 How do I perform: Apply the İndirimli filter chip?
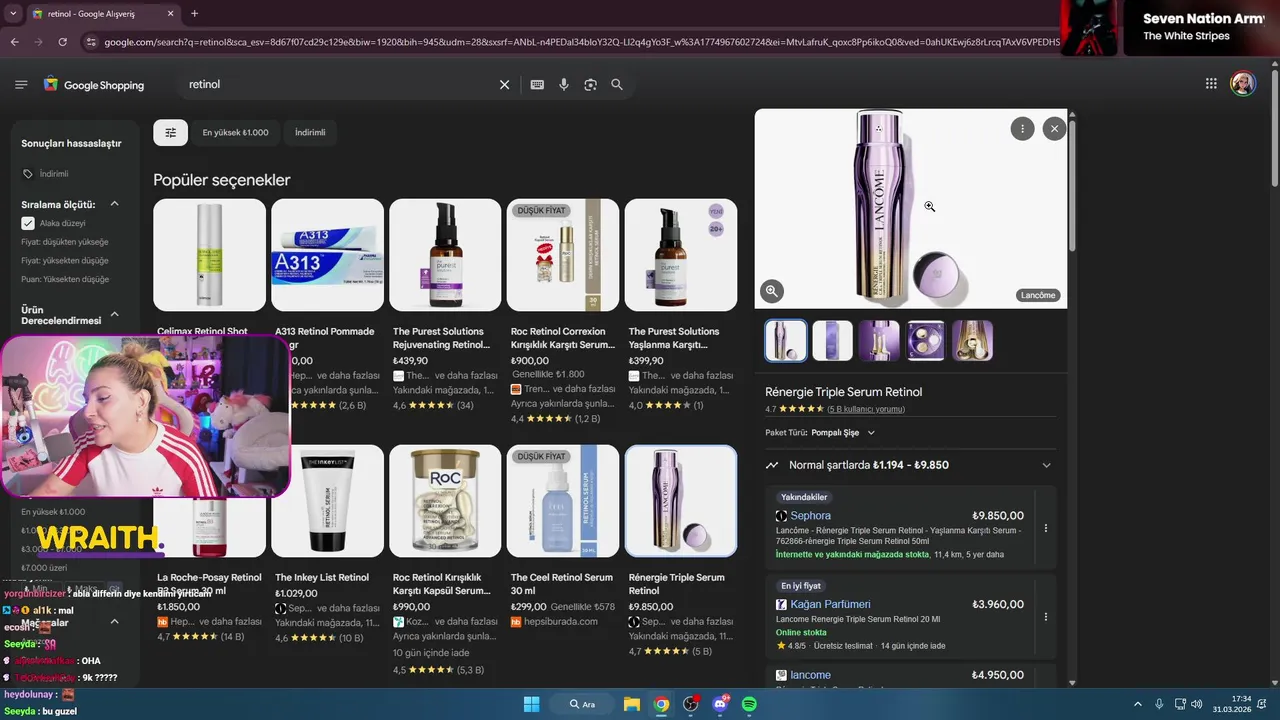click(310, 132)
